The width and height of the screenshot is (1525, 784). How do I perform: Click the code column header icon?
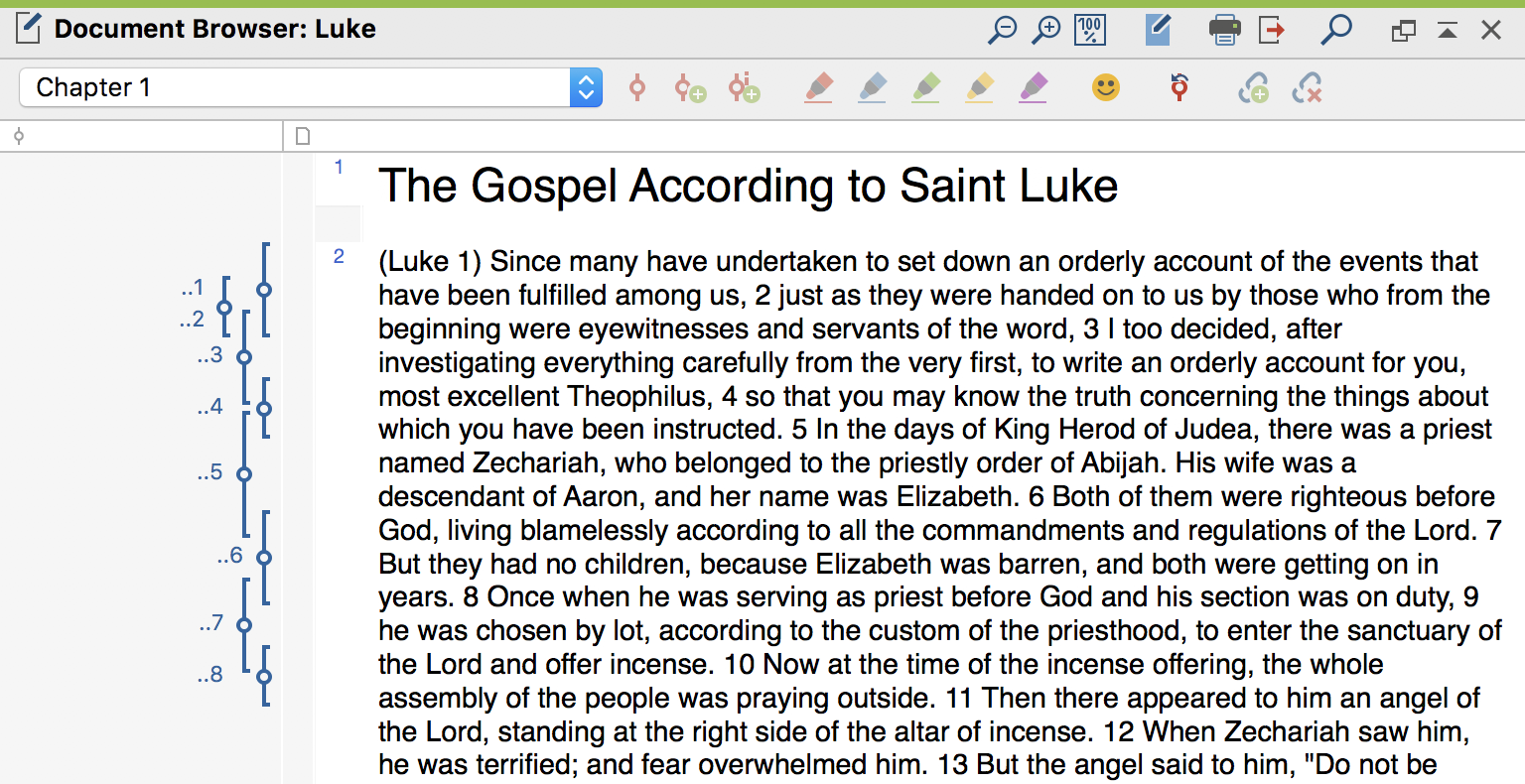click(18, 136)
